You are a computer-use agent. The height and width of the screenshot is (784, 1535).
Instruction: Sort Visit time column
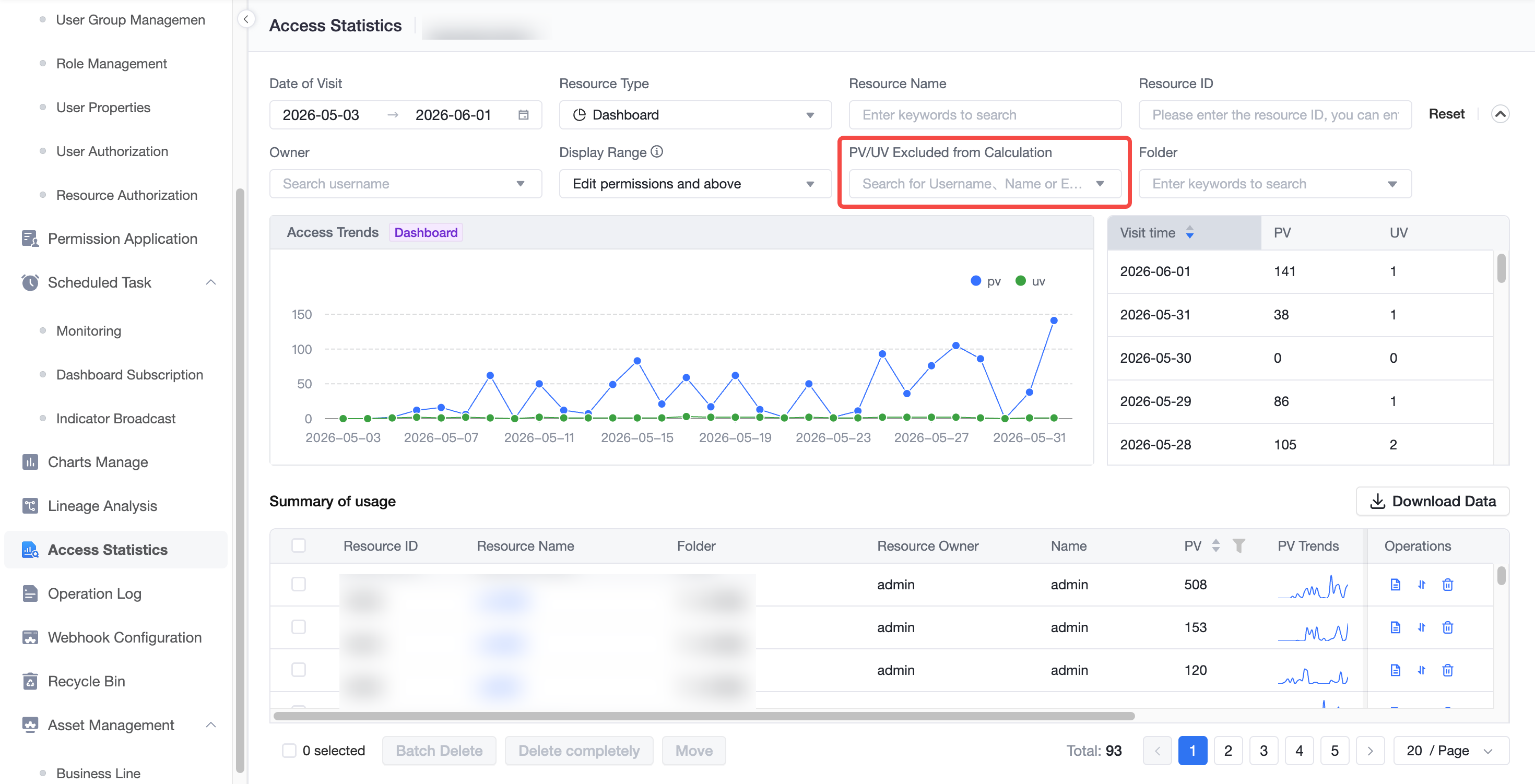(1189, 232)
